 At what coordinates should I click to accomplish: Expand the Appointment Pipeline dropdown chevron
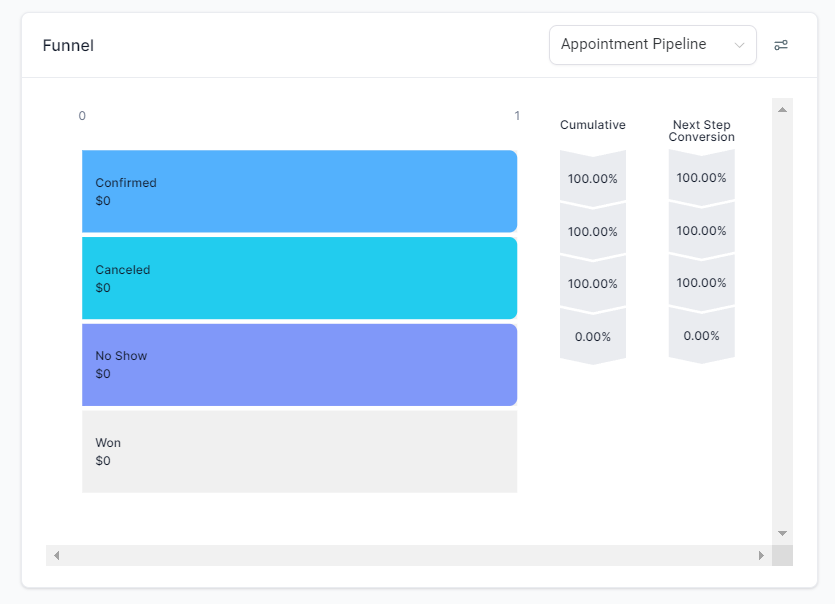(739, 45)
